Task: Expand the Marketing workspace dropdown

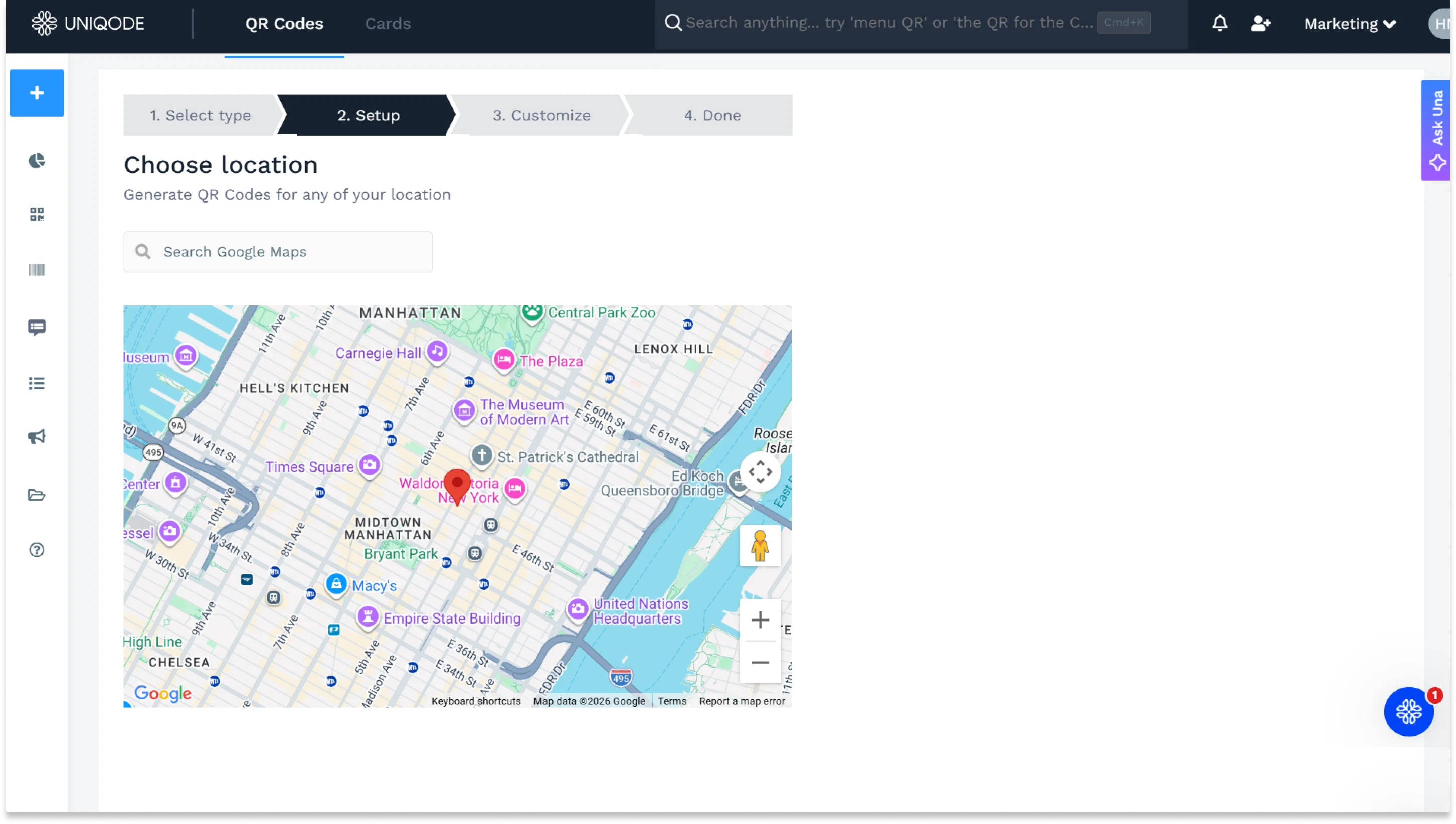Action: 1350,24
